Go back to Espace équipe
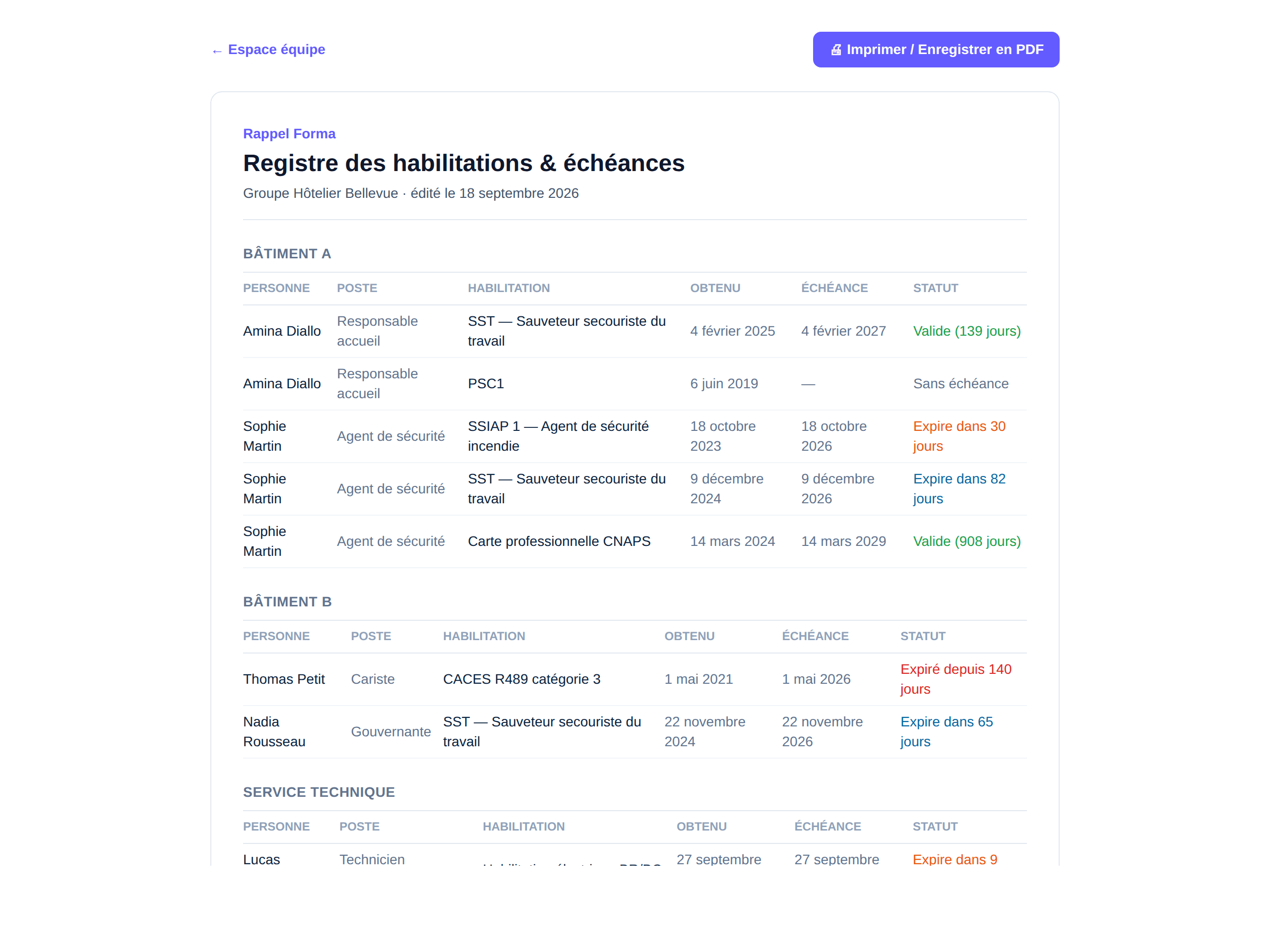1270x952 pixels. pyautogui.click(x=268, y=50)
